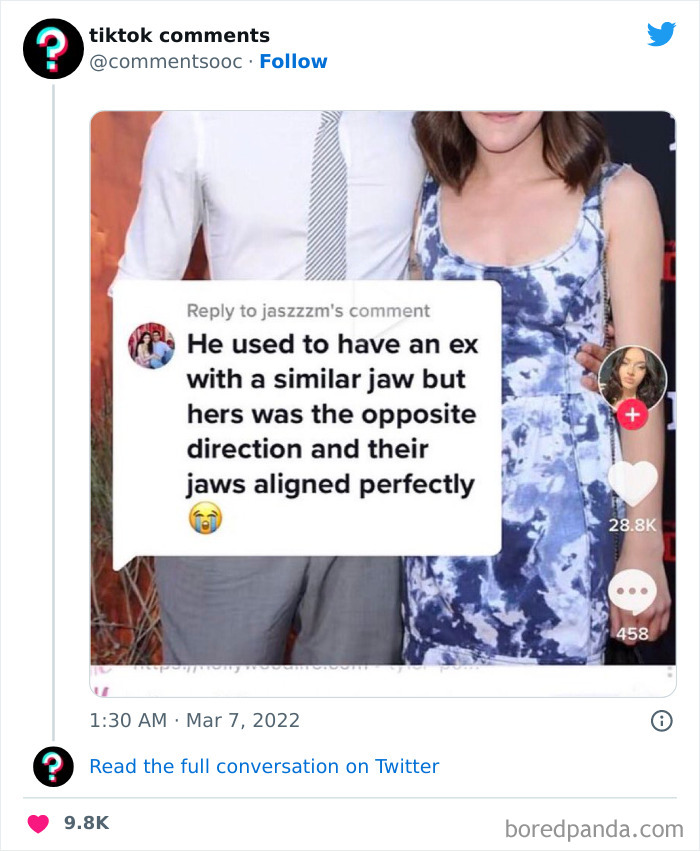Click the Twitter bird logo

coord(661,34)
